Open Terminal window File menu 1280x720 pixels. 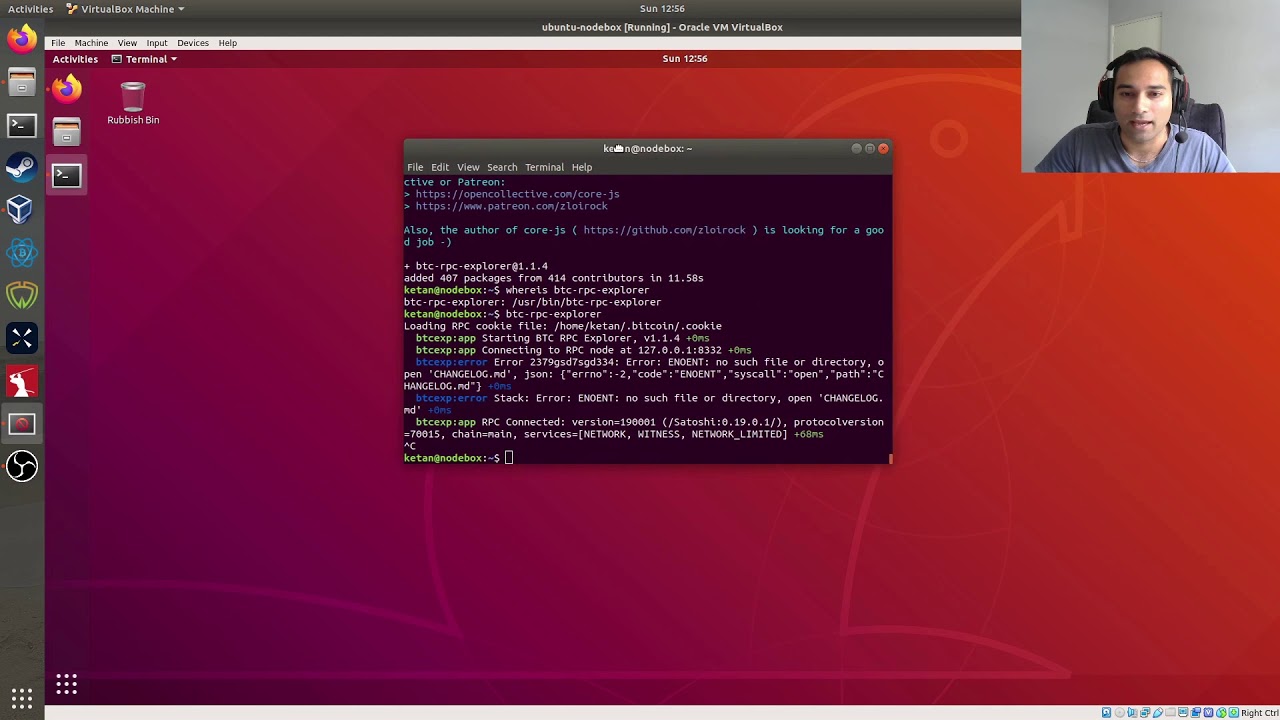point(415,167)
